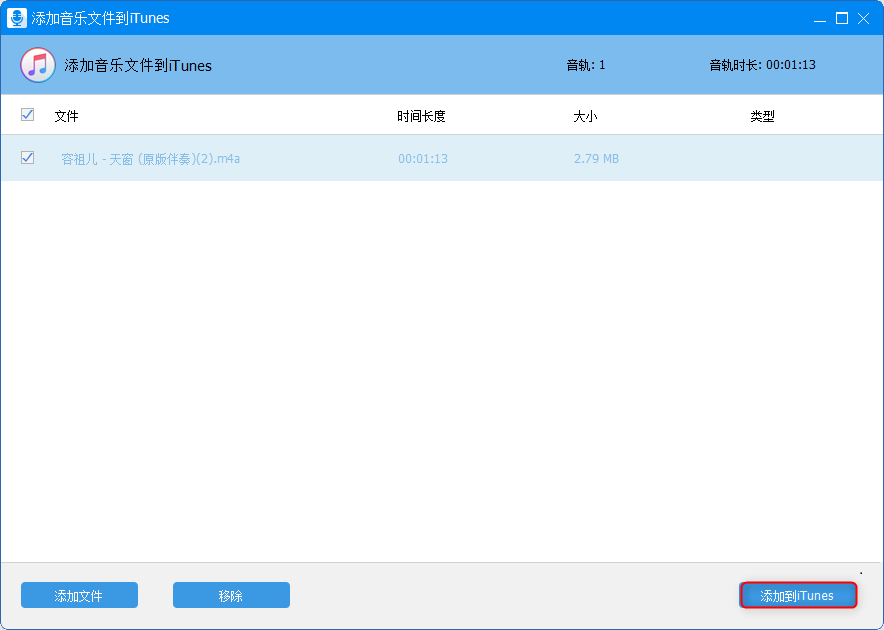Screen dimensions: 884x630
Task: Sort by the 时间长度 column header
Action: (421, 116)
